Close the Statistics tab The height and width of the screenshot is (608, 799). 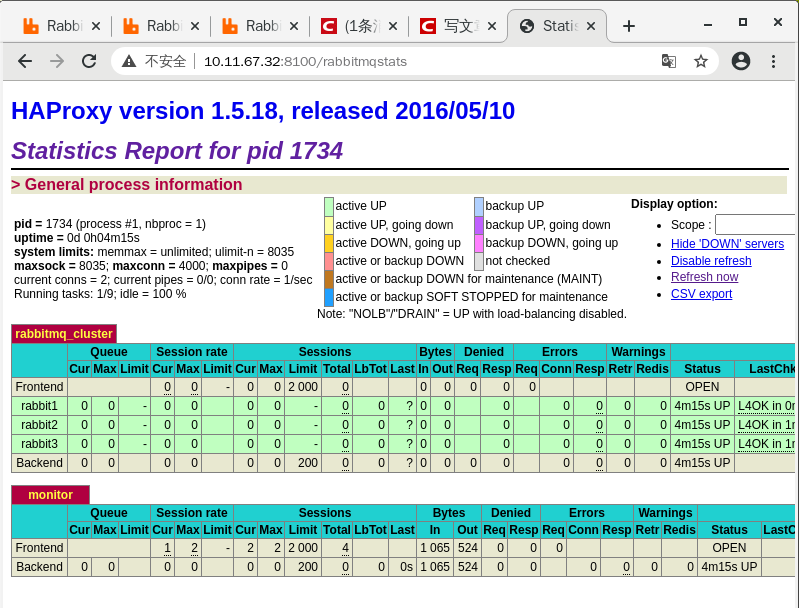(x=591, y=26)
